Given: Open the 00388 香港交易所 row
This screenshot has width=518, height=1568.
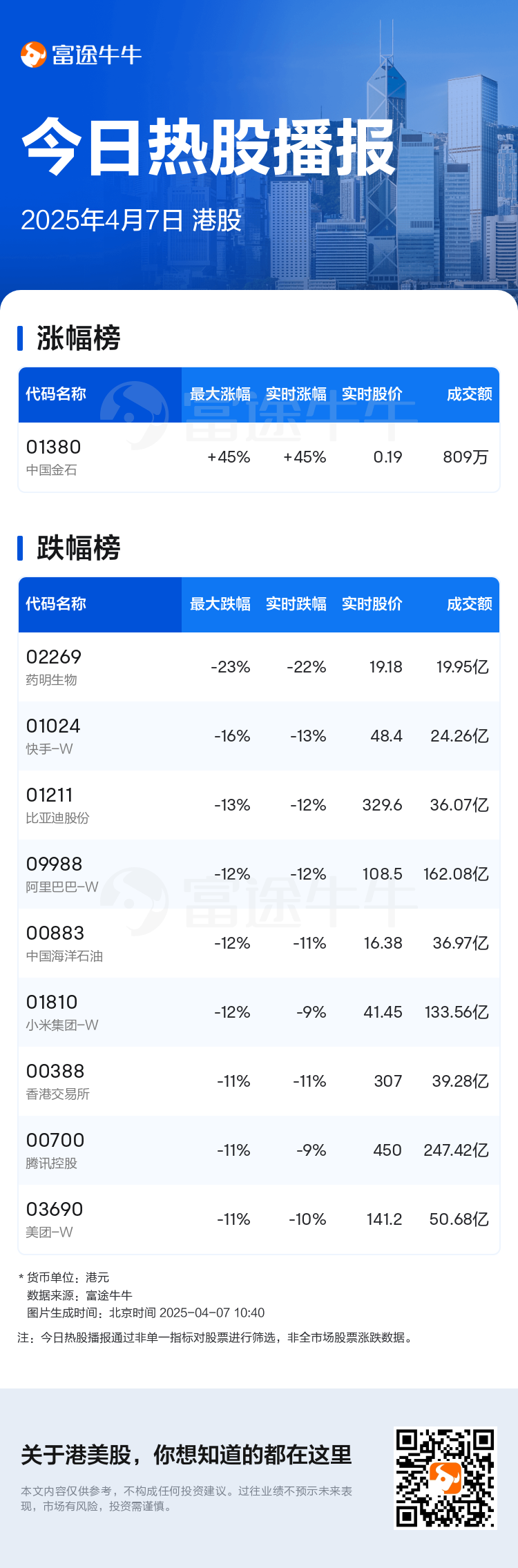Looking at the screenshot, I should pyautogui.click(x=259, y=1081).
